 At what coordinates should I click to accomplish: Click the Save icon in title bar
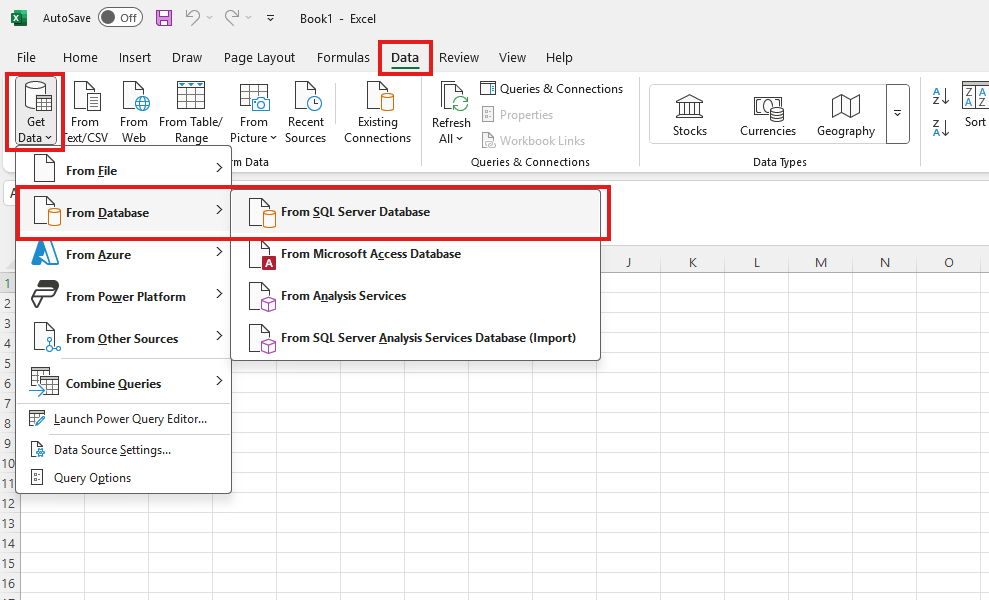[164, 18]
